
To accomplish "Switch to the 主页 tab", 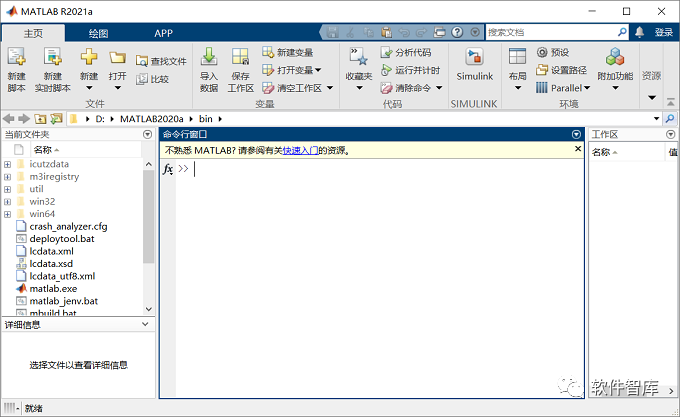I will 33,33.
